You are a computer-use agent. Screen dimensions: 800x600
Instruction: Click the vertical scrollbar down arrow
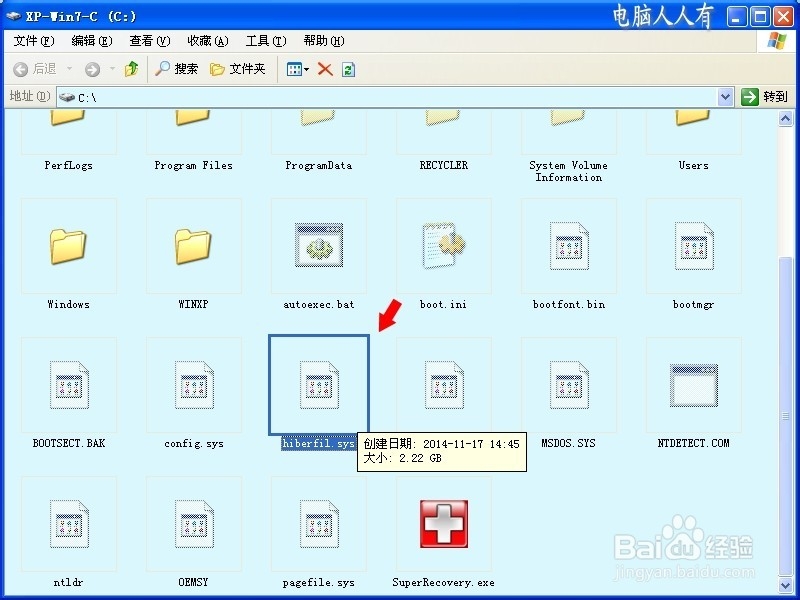785,585
